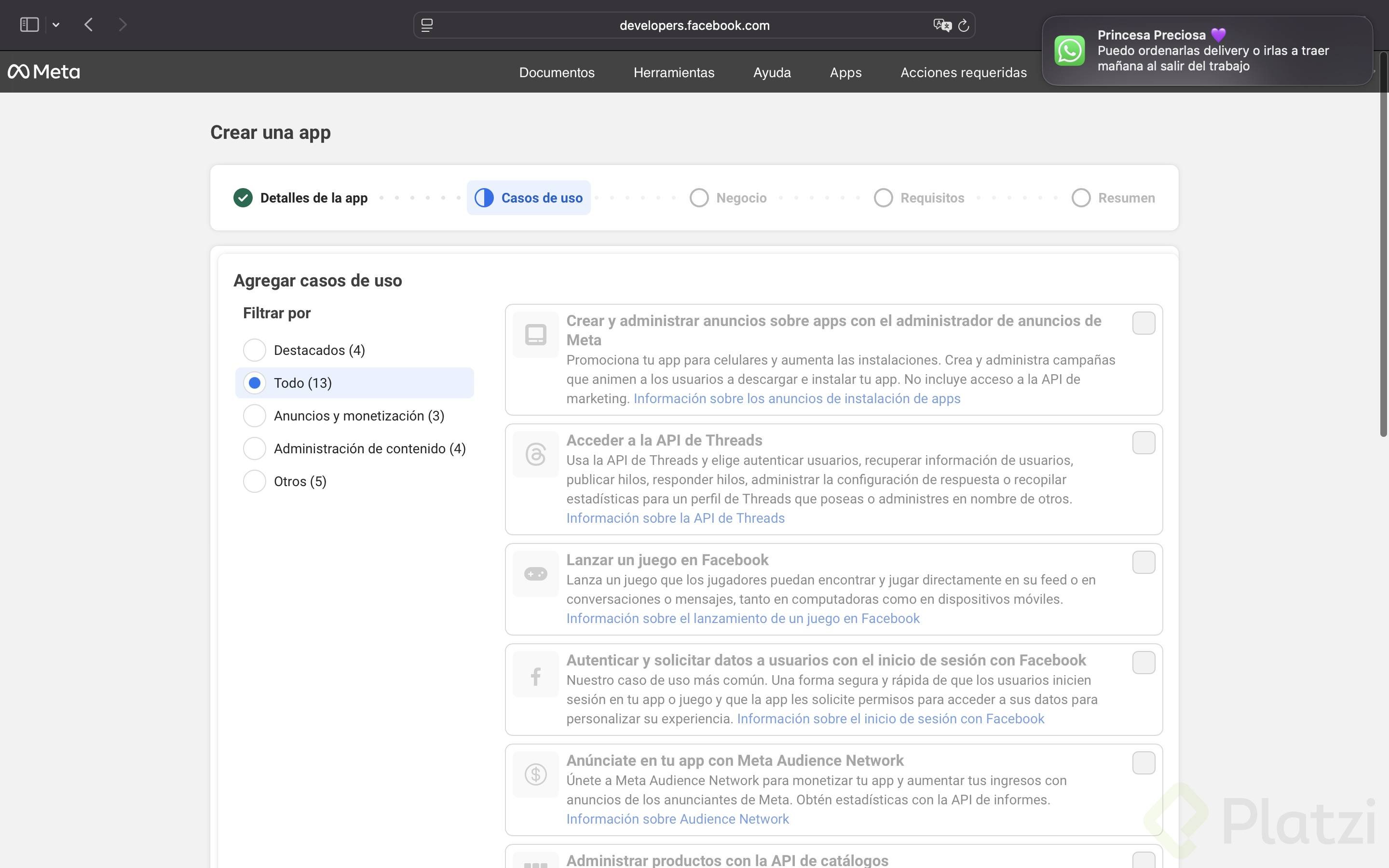Select Anuncios y monetización filter
Image resolution: width=1389 pixels, height=868 pixels.
click(254, 416)
